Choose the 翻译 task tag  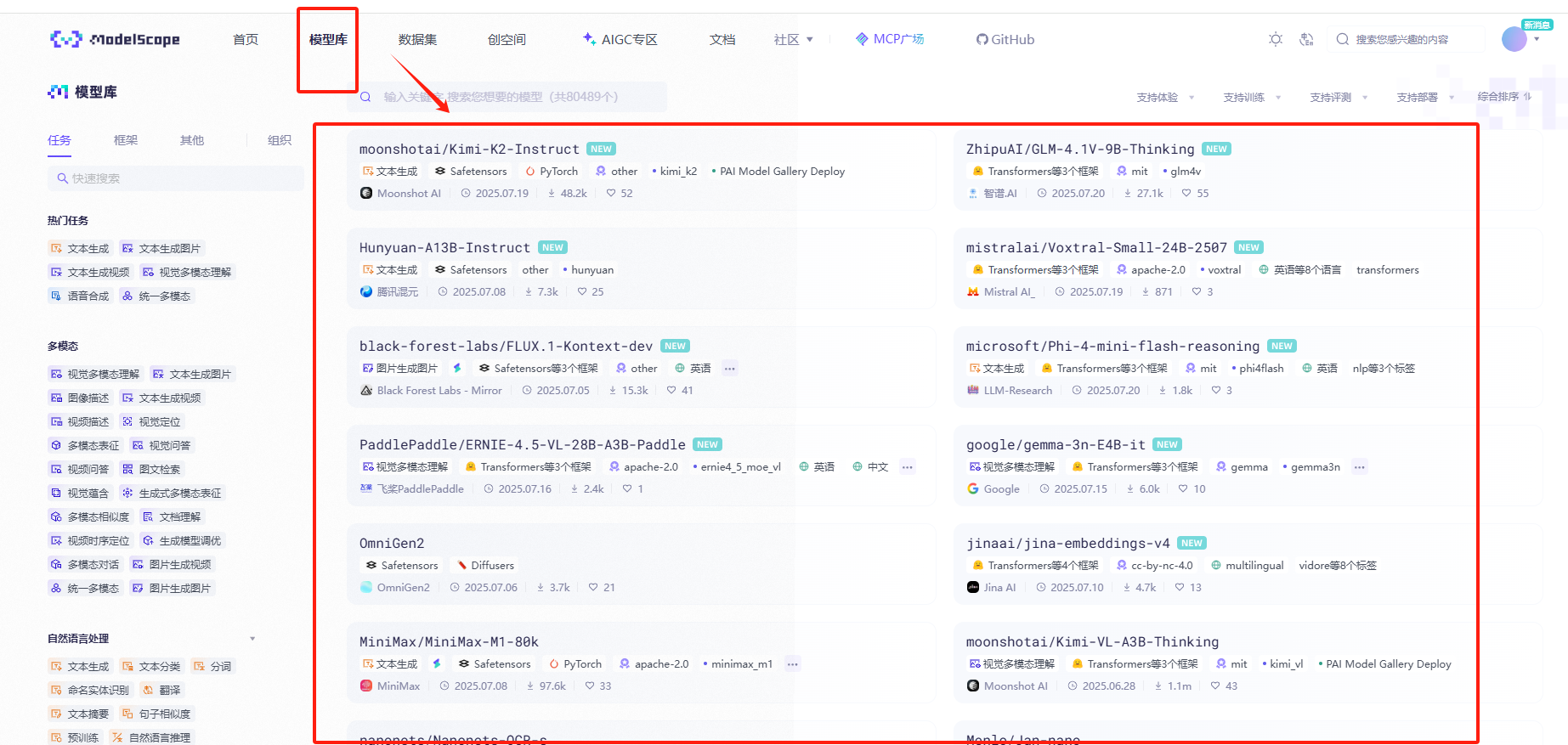click(x=161, y=690)
